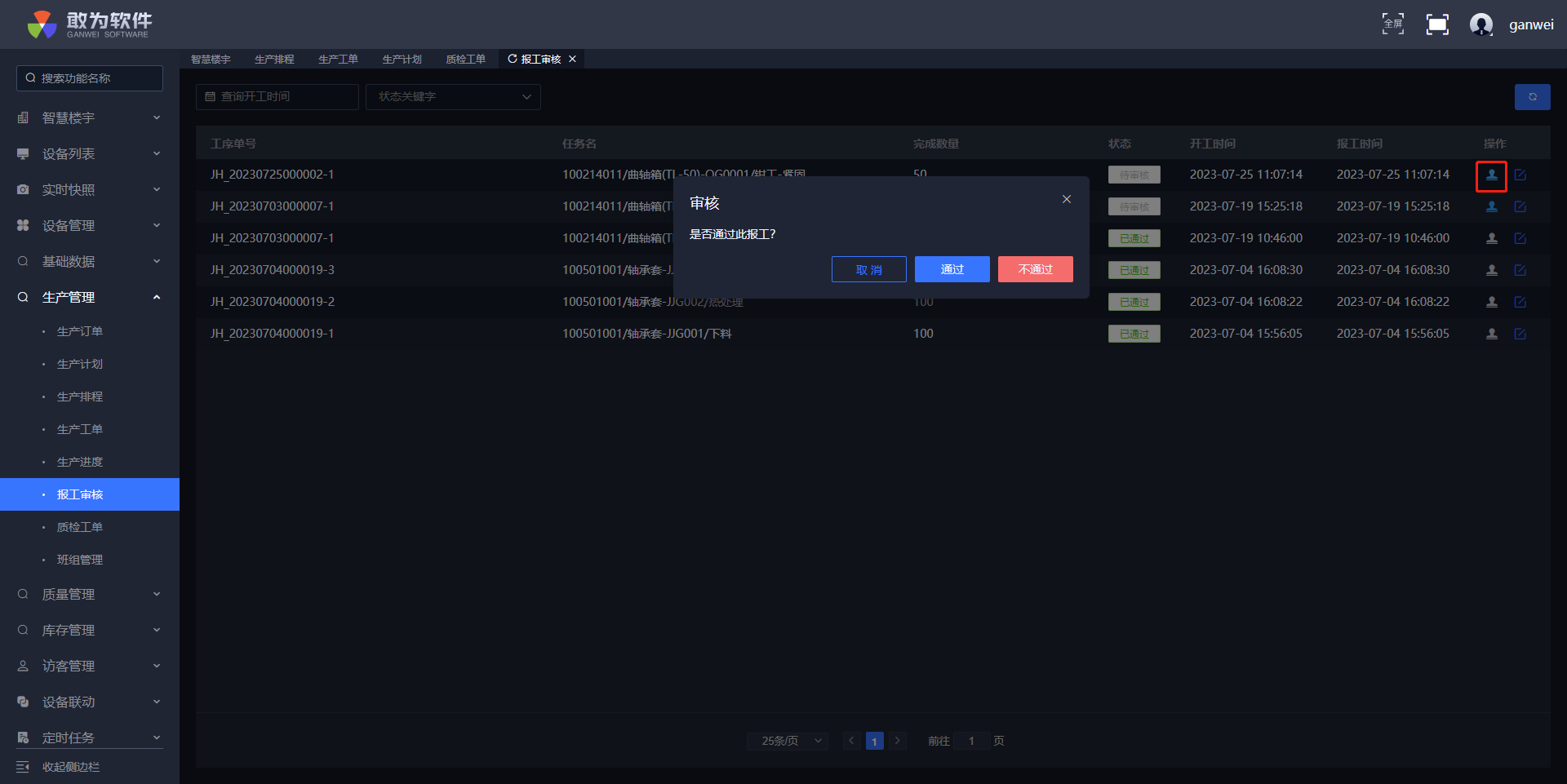1567x784 pixels.
Task: Open the 25条/页 page size dropdown
Action: [788, 741]
